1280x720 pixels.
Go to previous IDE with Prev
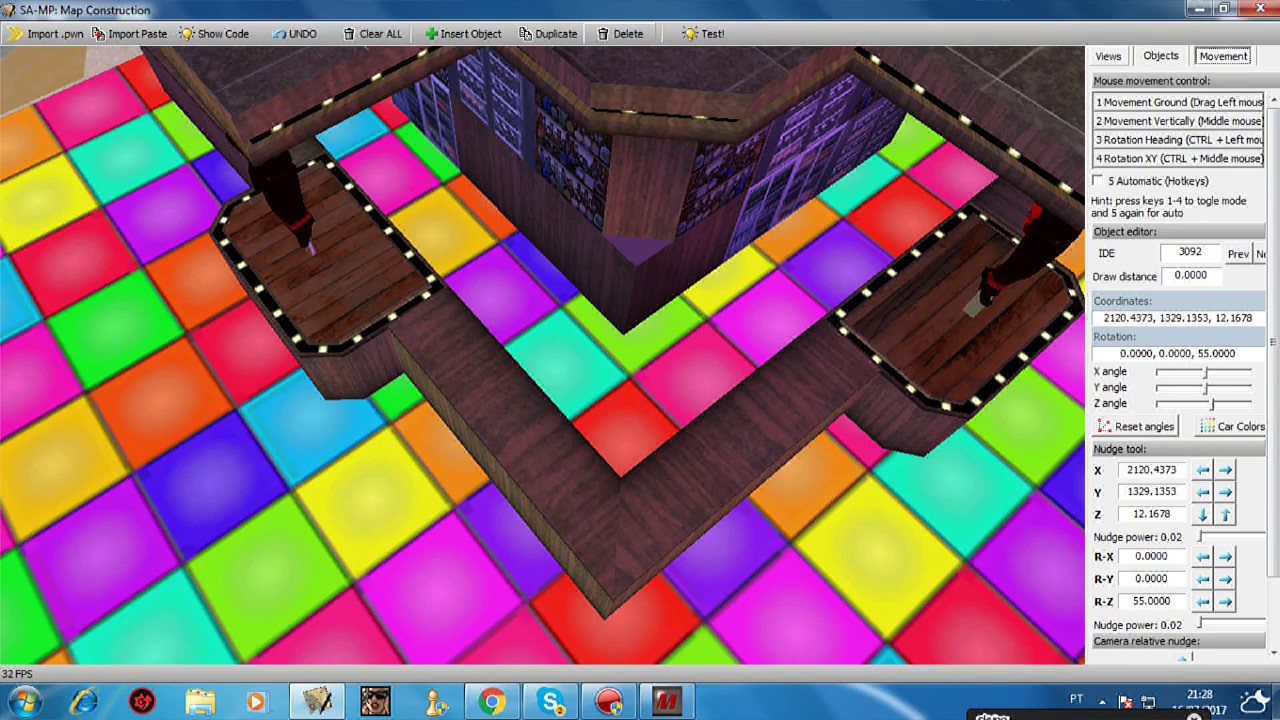pos(1238,254)
